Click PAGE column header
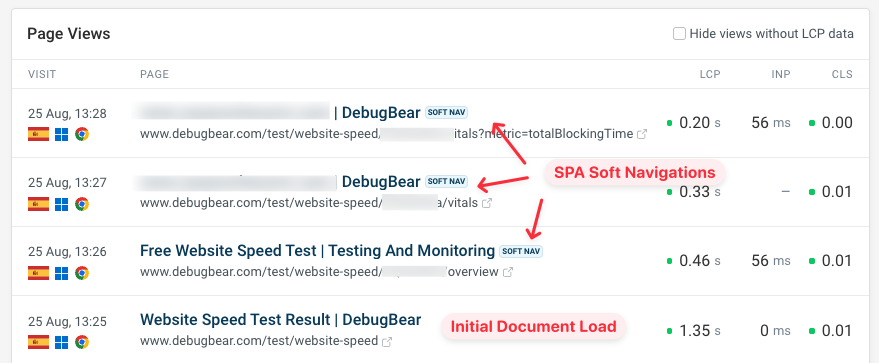Screen dimensions: 879x363 154,74
